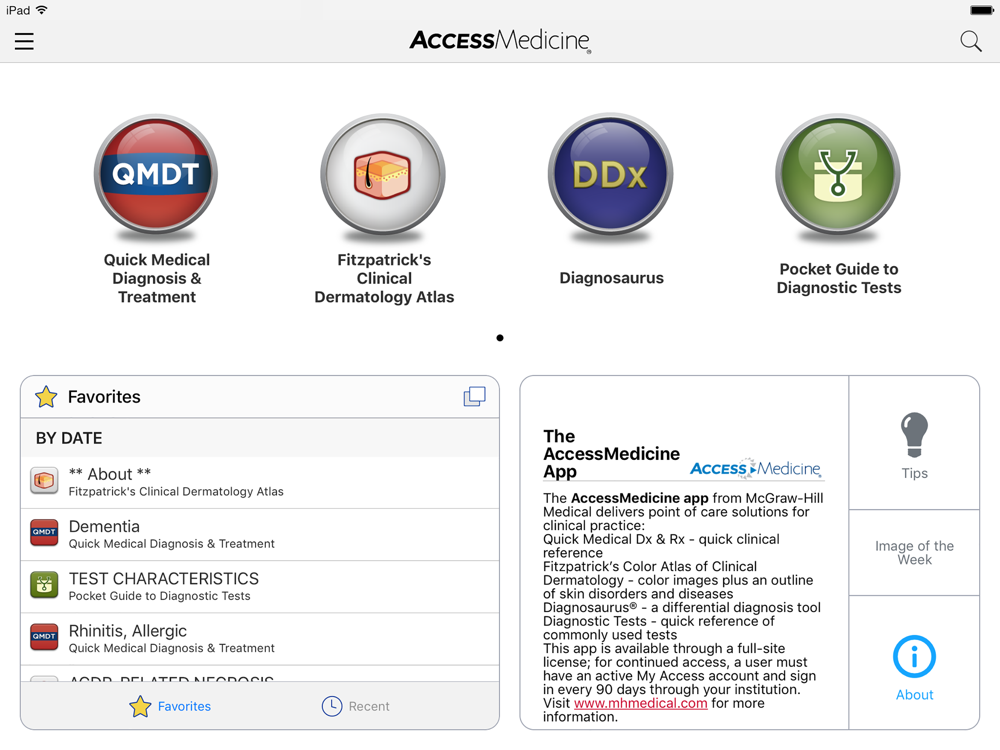Click the Tips label
Viewport: 1000px width, 750px height.
[915, 473]
